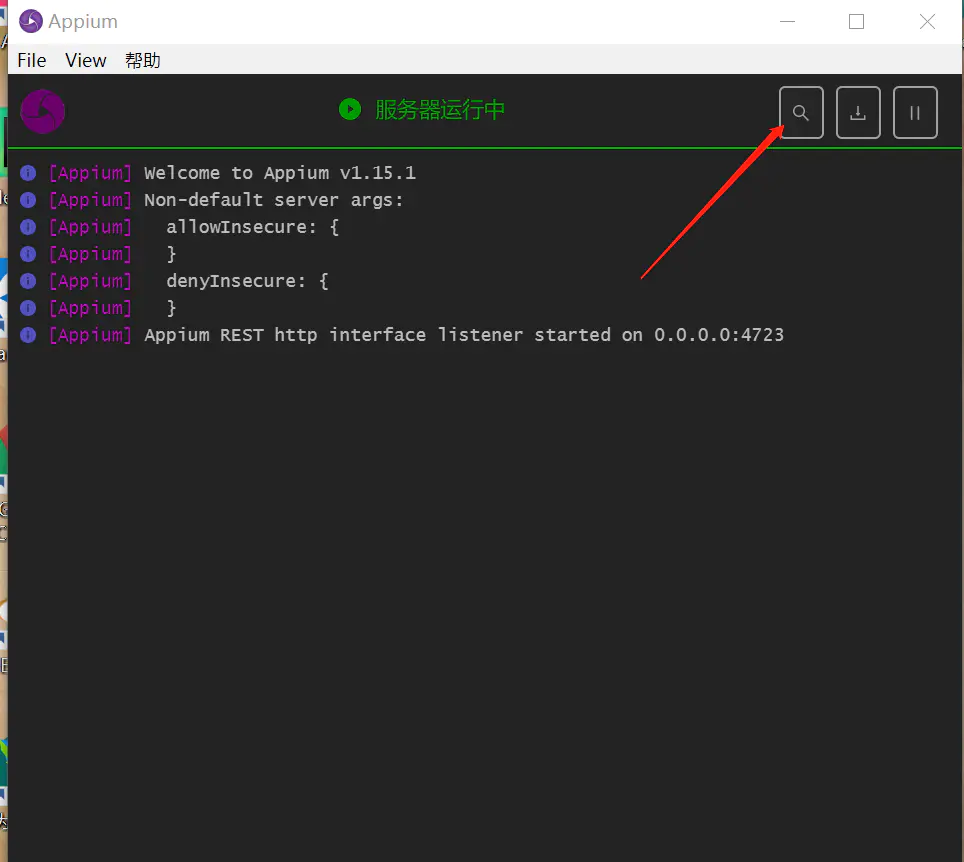The width and height of the screenshot is (964, 862).
Task: Open the 帮助 help menu
Action: [143, 60]
